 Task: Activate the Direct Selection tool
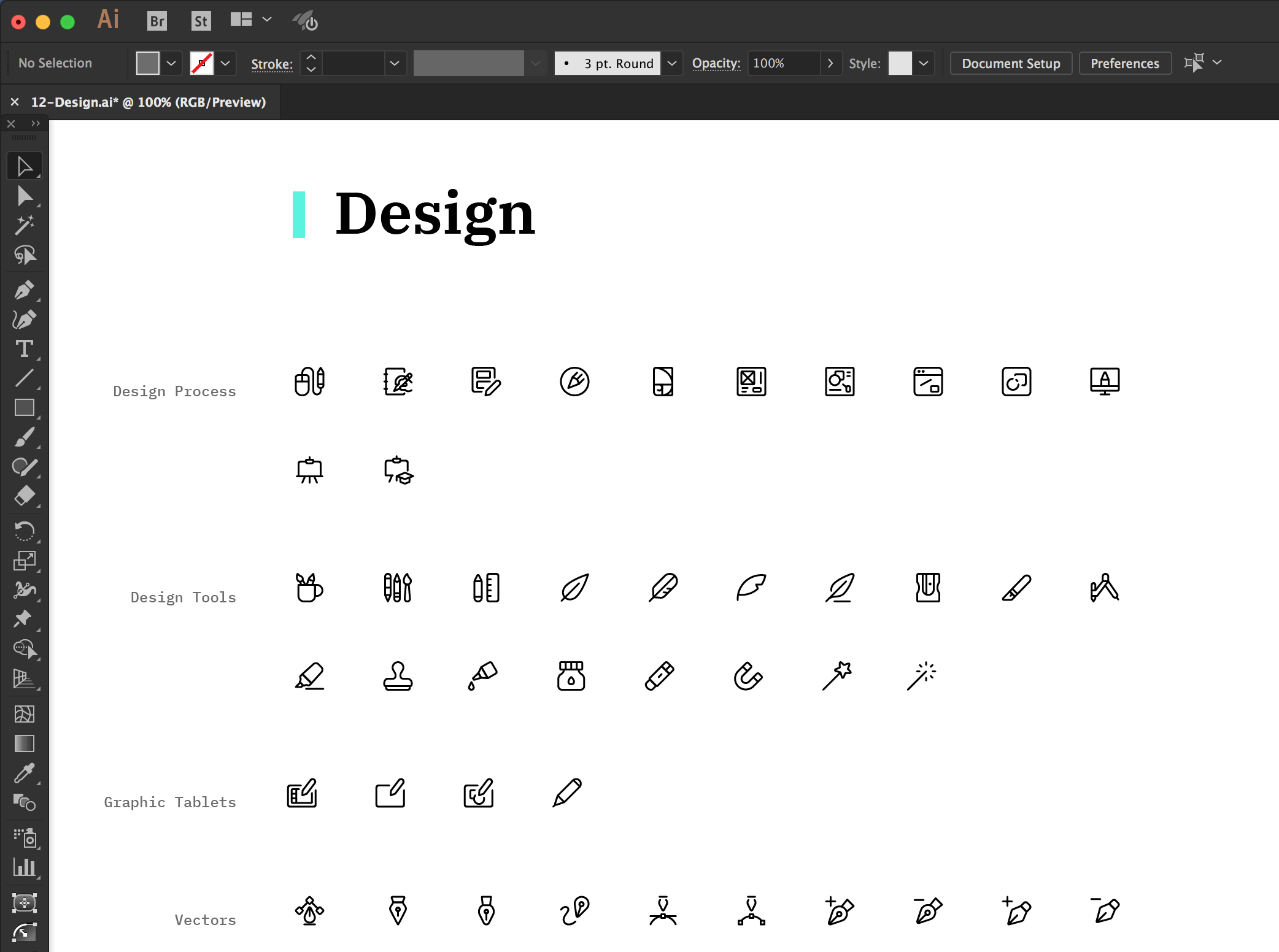point(25,196)
